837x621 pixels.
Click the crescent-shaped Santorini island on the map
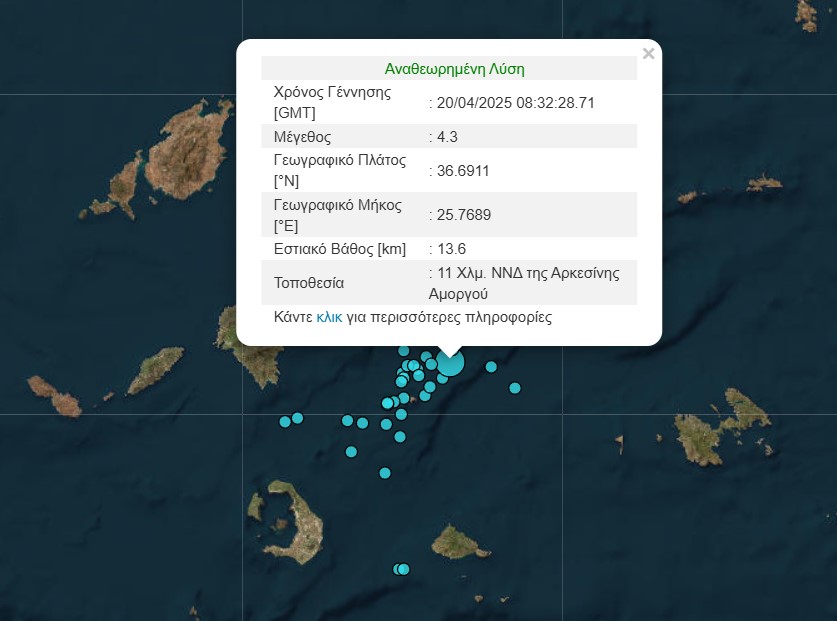[288, 522]
